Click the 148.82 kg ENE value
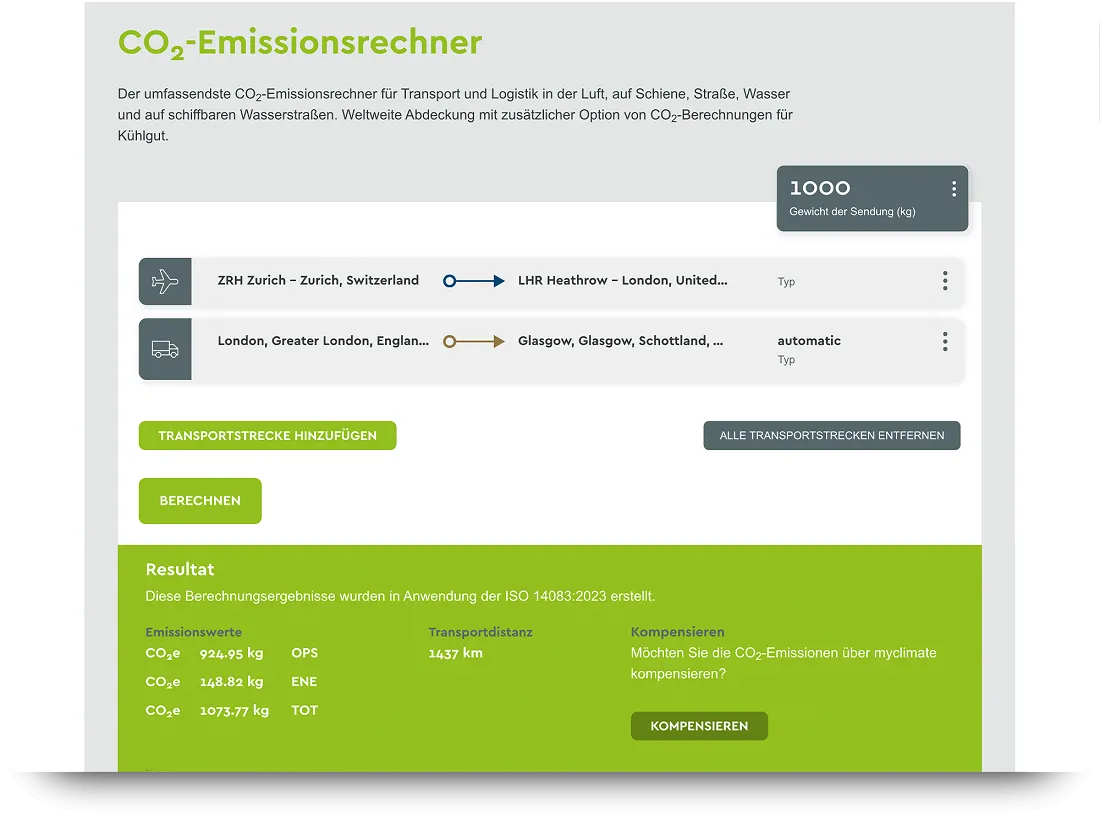This screenshot has width=1100, height=825. 232,682
